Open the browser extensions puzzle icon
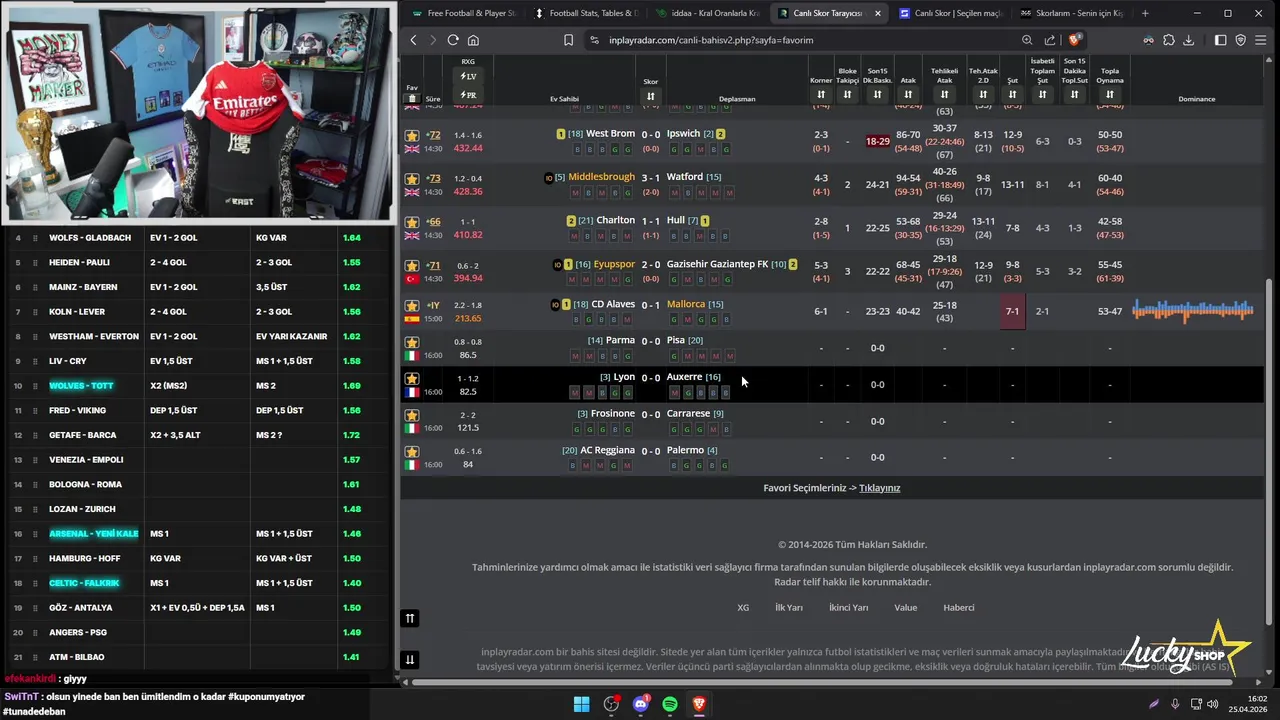Viewport: 1280px width, 720px height. click(x=1168, y=40)
